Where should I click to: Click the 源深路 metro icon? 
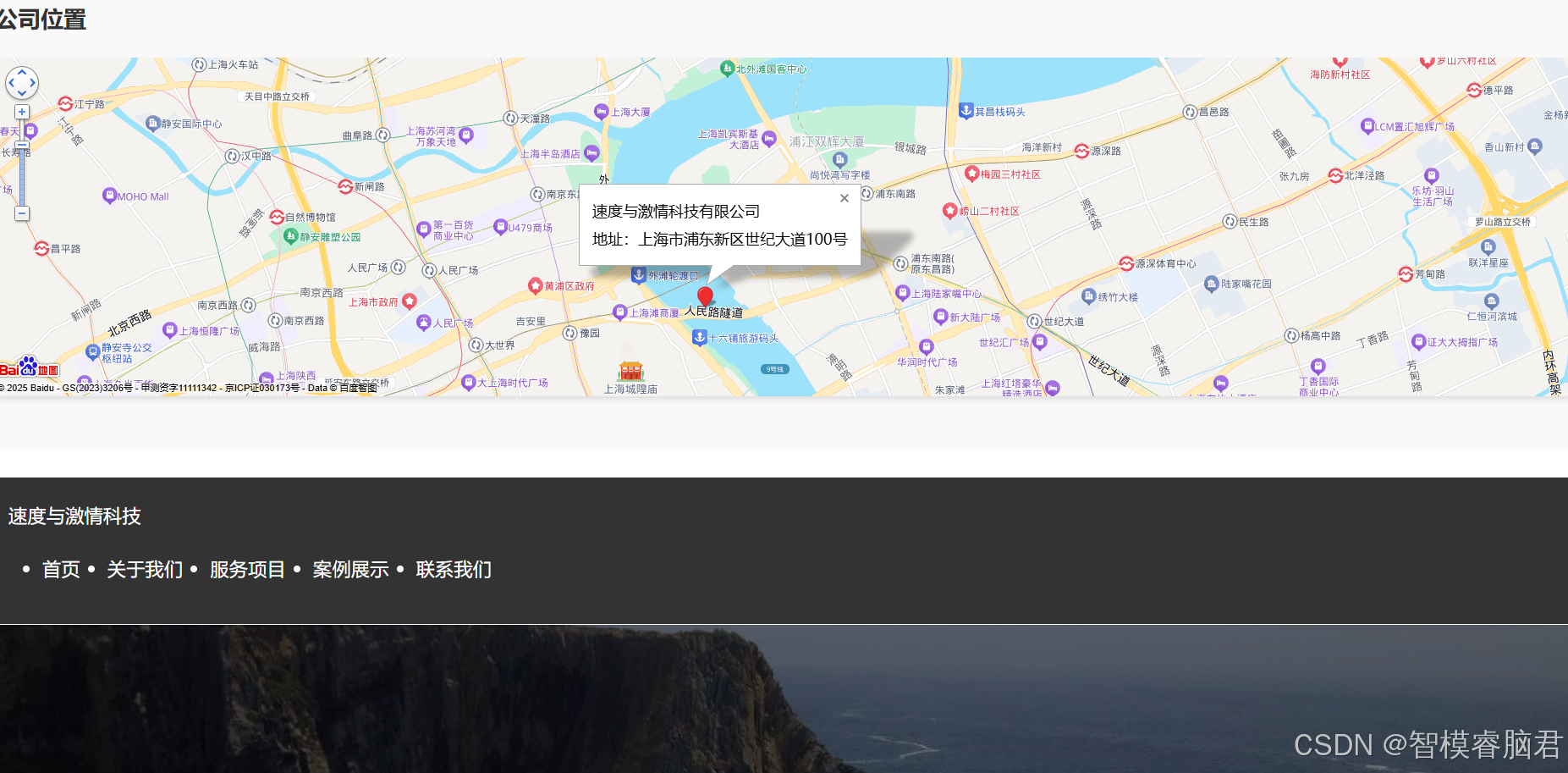coord(1081,151)
